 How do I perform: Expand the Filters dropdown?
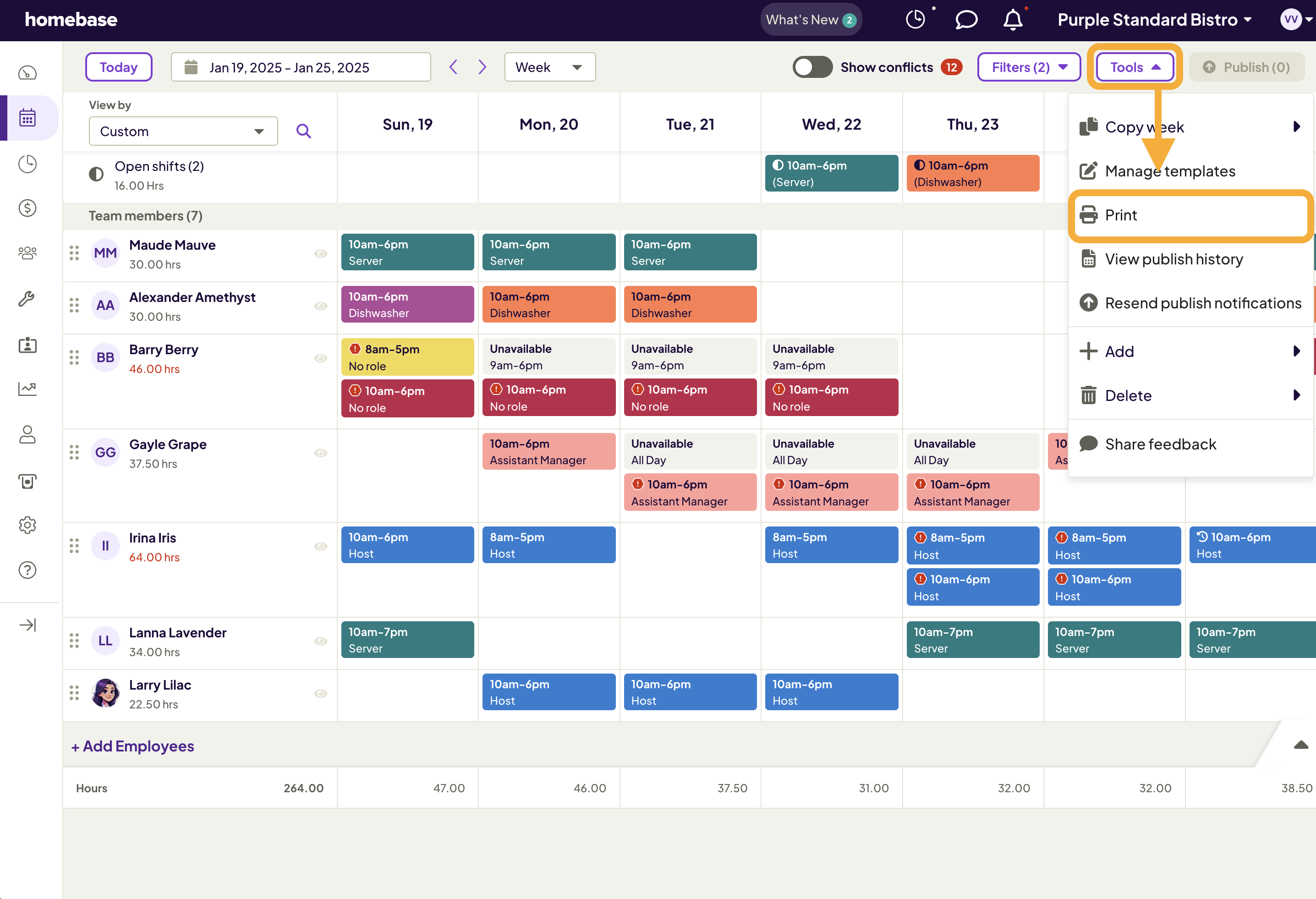click(1028, 67)
